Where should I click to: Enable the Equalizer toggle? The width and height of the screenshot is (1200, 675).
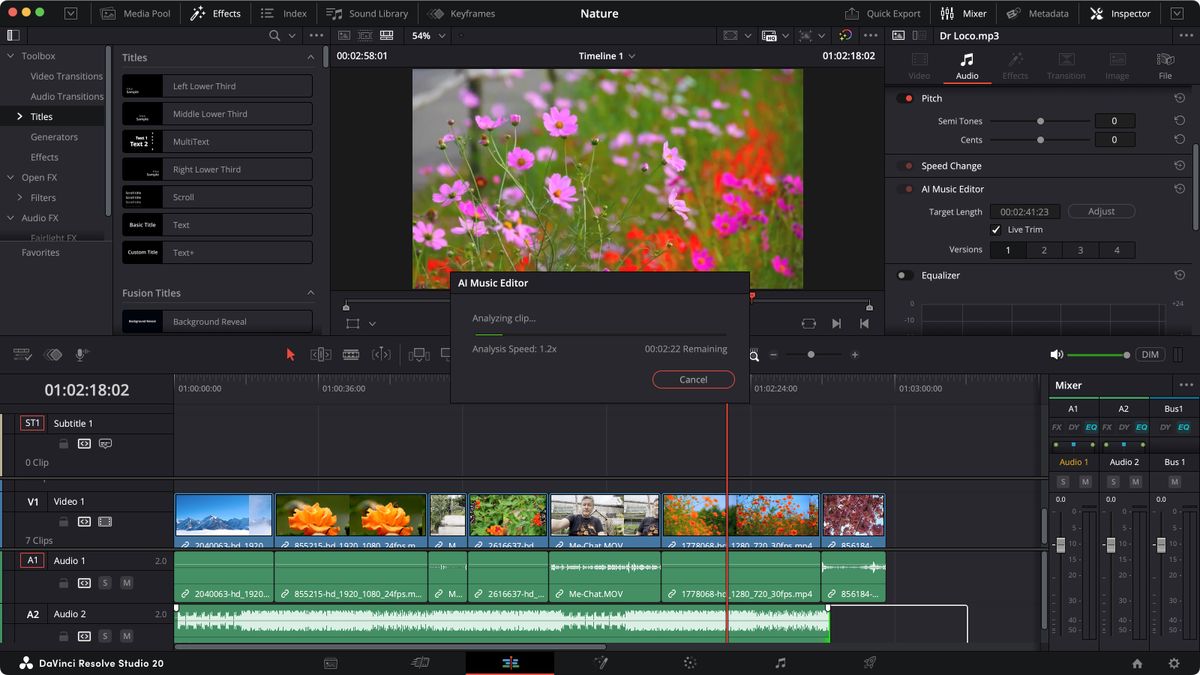click(905, 275)
